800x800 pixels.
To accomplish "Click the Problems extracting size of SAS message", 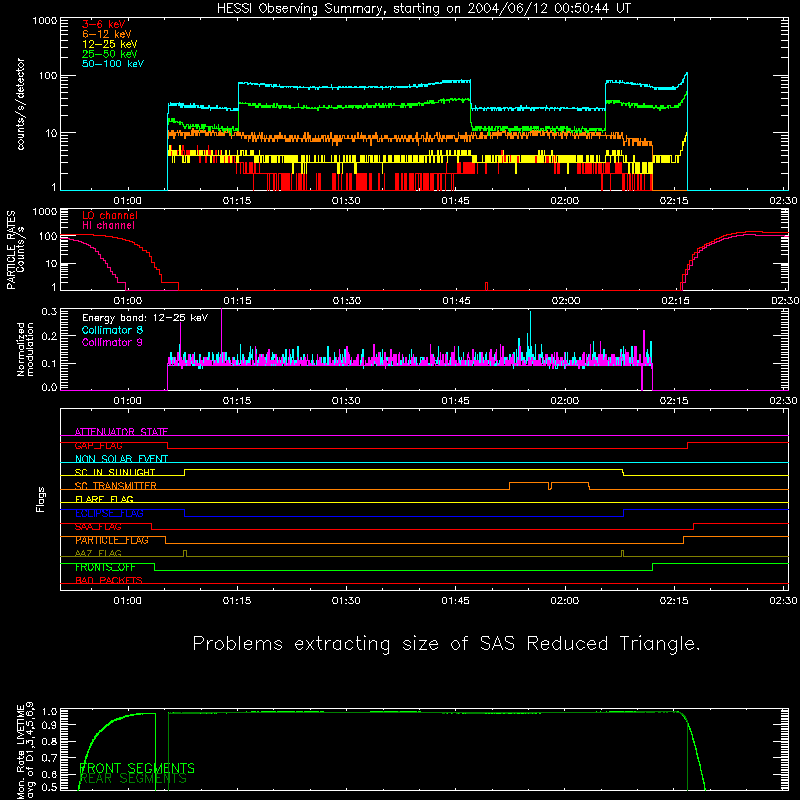I will coord(446,643).
